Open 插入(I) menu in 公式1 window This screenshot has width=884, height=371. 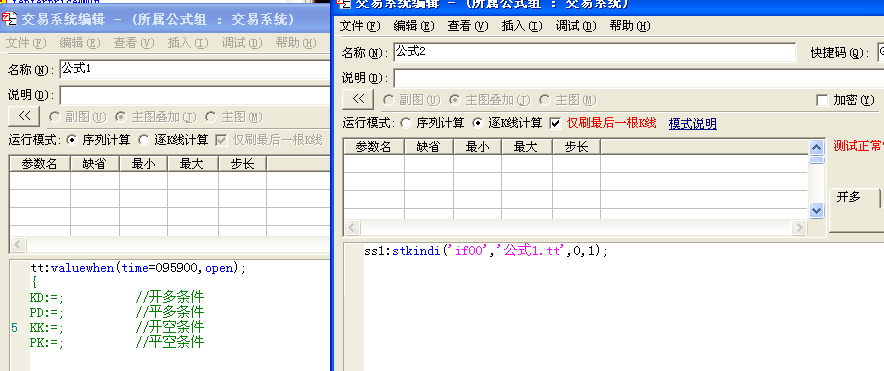click(188, 43)
